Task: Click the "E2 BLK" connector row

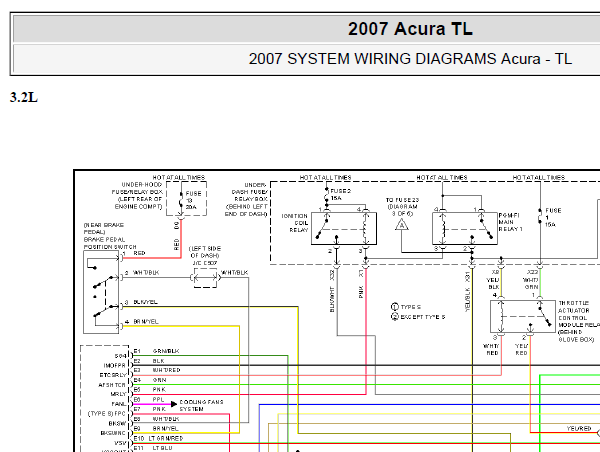Action: [149, 361]
